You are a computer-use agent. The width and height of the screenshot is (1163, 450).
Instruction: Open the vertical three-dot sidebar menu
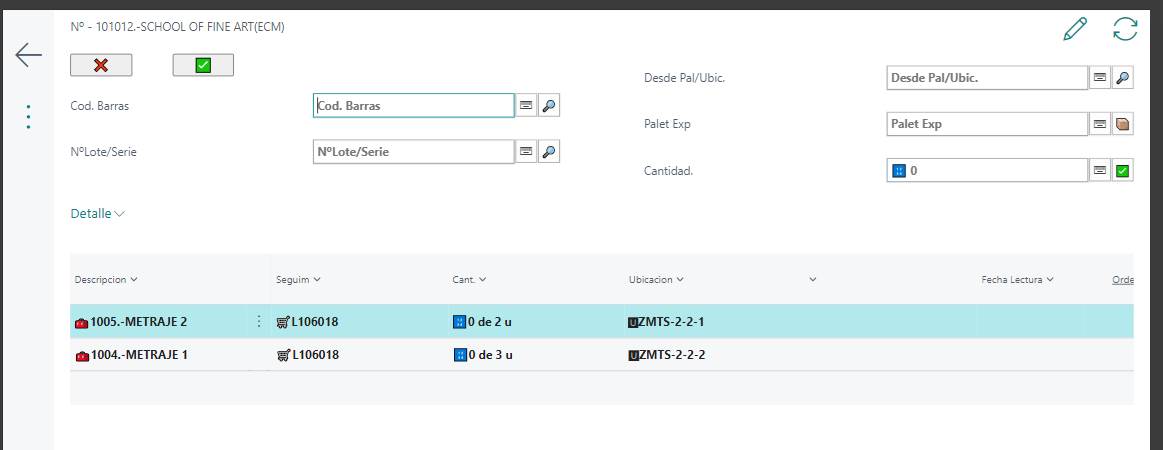(28, 117)
